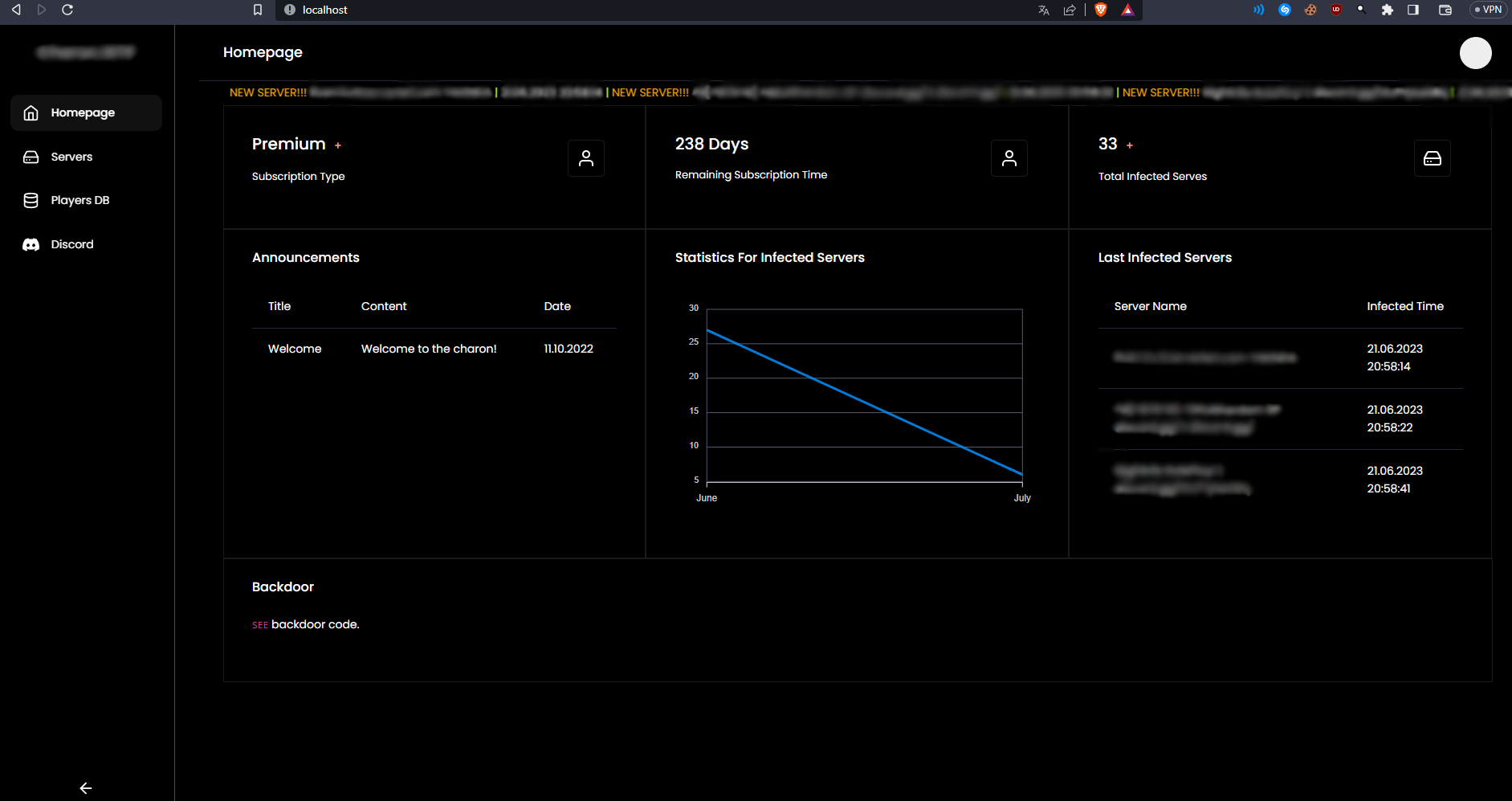1512x801 pixels.
Task: Click the '238 Days' value
Action: (711, 144)
